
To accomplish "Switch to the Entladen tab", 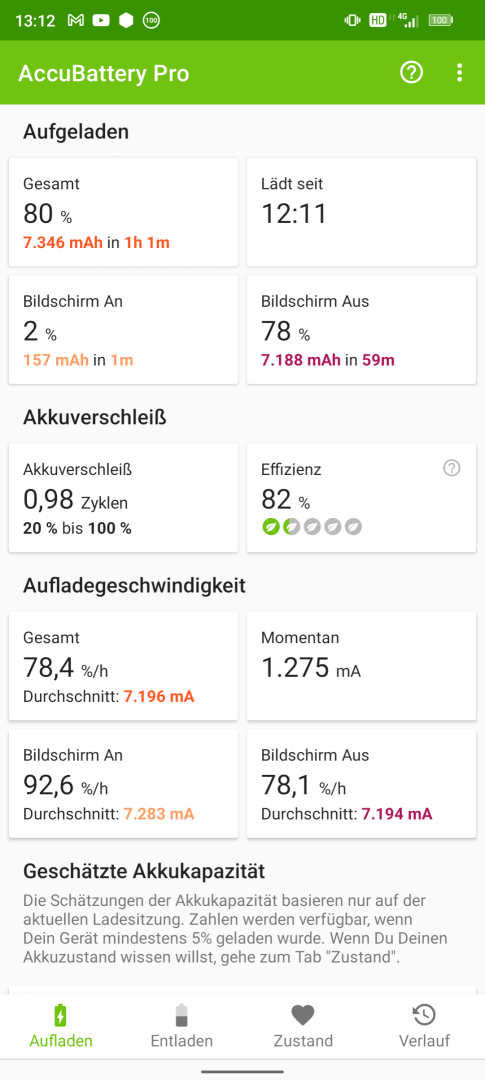I will [x=182, y=1026].
